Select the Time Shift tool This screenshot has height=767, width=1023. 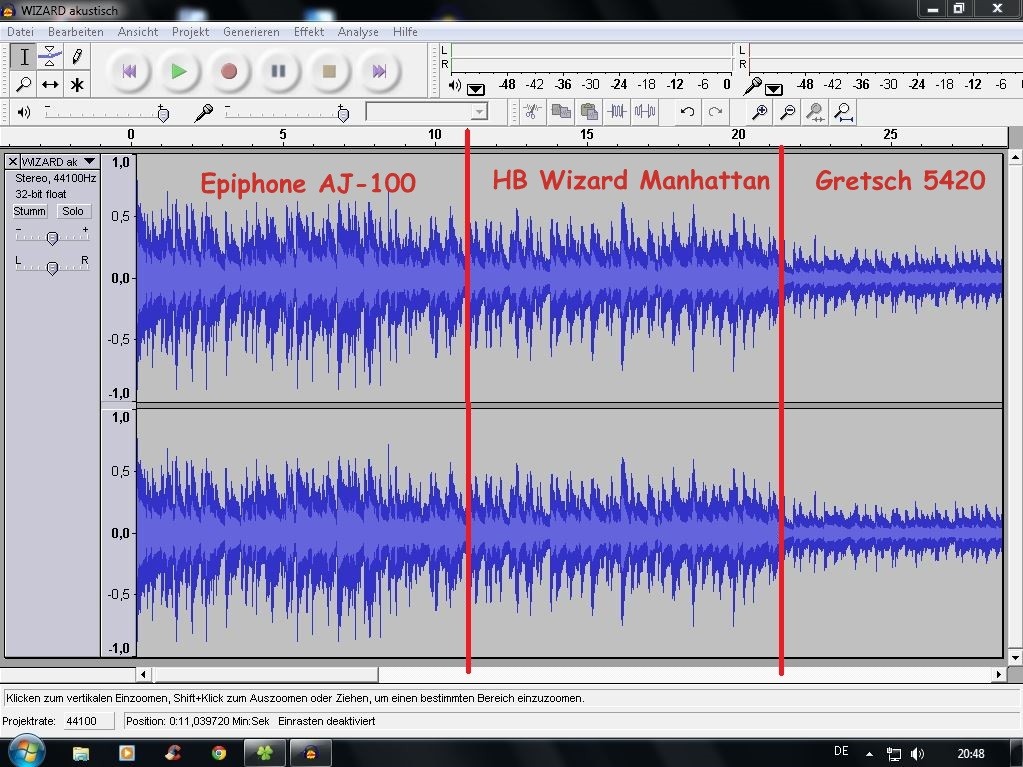point(50,84)
